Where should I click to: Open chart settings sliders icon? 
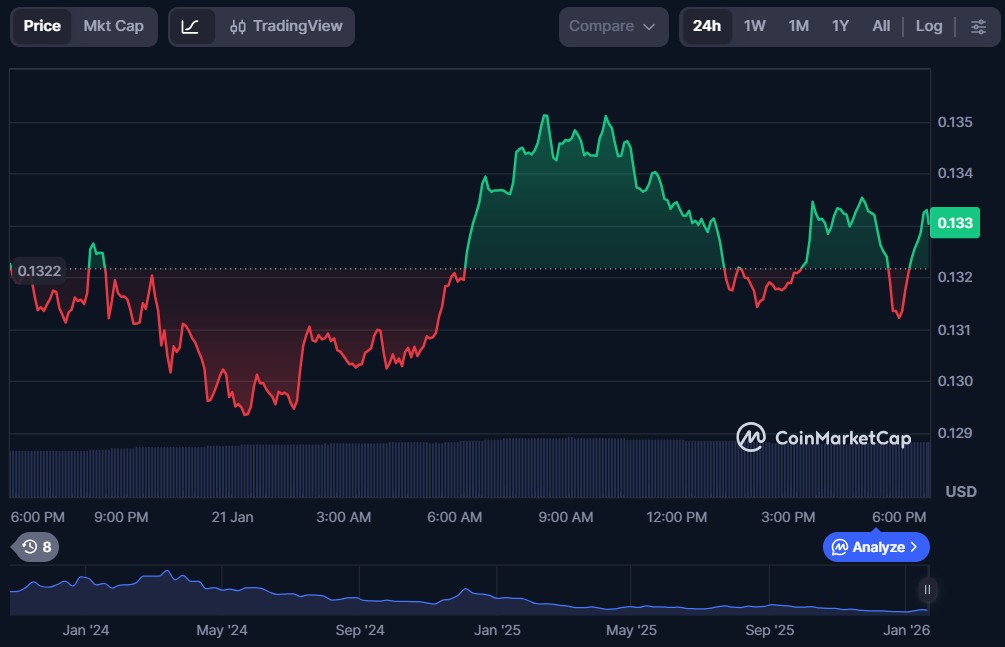(x=978, y=27)
